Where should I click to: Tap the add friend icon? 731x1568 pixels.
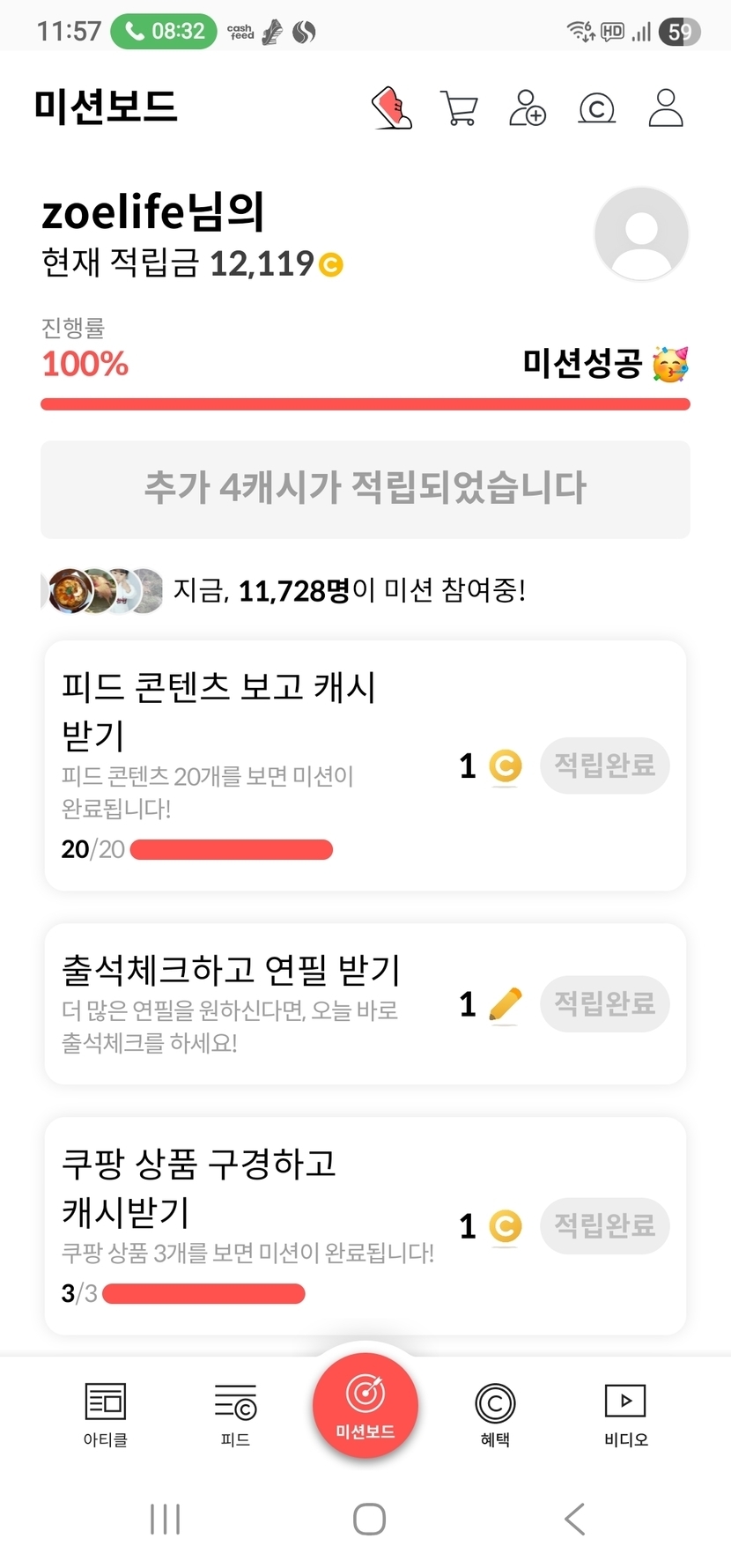528,108
